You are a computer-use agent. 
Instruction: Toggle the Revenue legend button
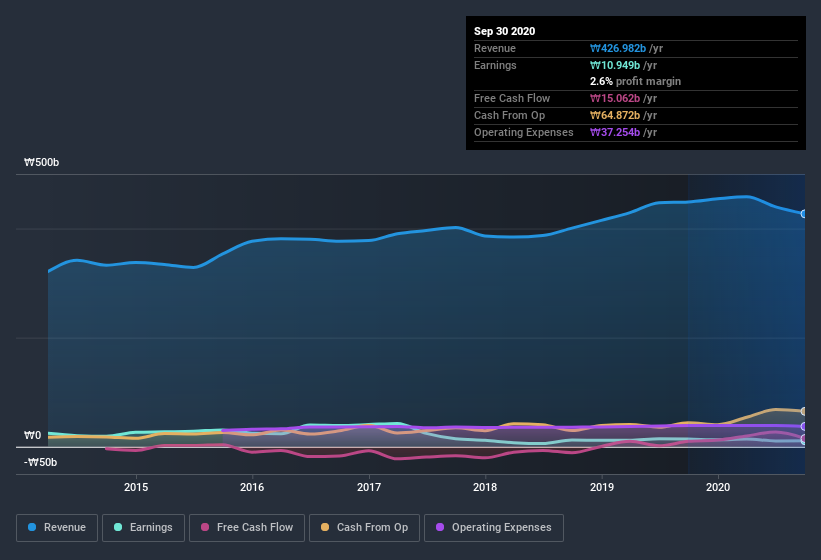pyautogui.click(x=57, y=528)
